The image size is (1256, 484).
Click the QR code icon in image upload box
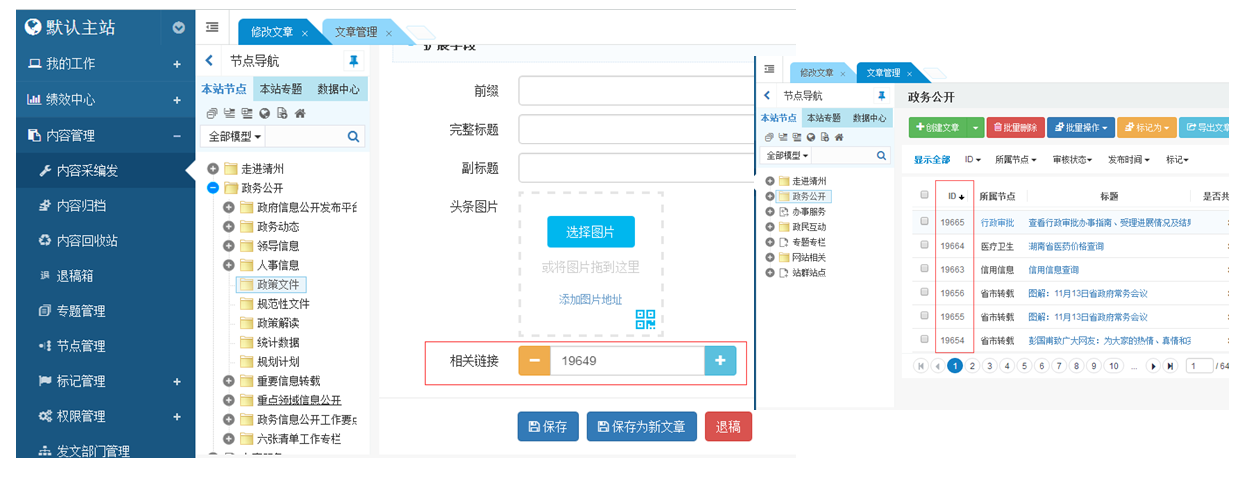tap(645, 319)
